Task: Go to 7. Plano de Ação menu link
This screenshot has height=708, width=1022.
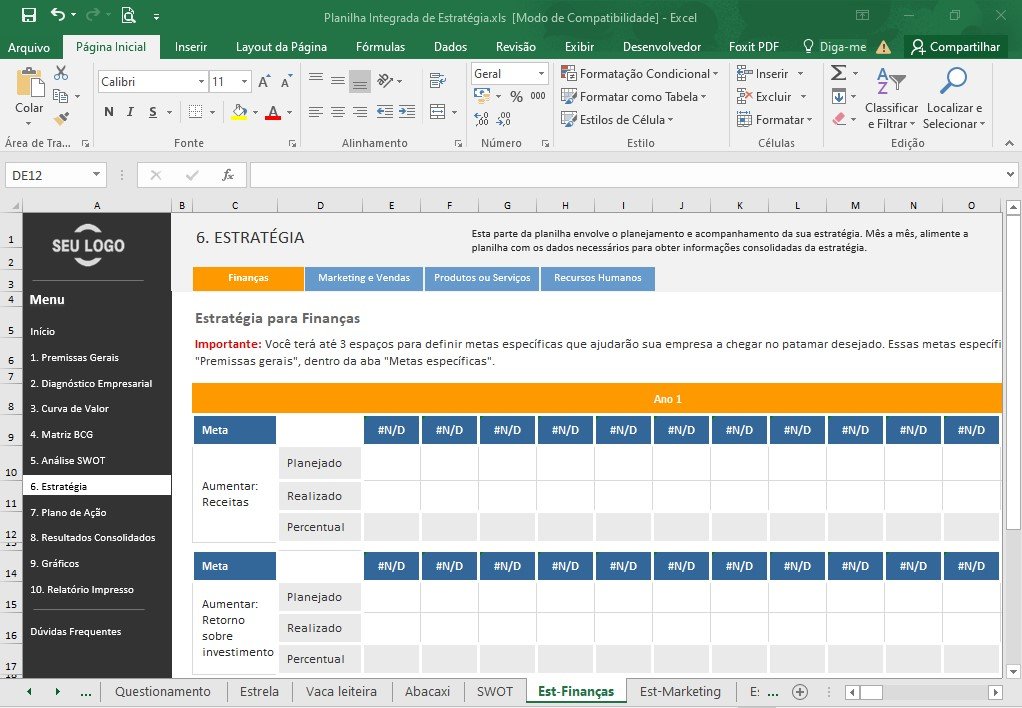Action: [68, 512]
